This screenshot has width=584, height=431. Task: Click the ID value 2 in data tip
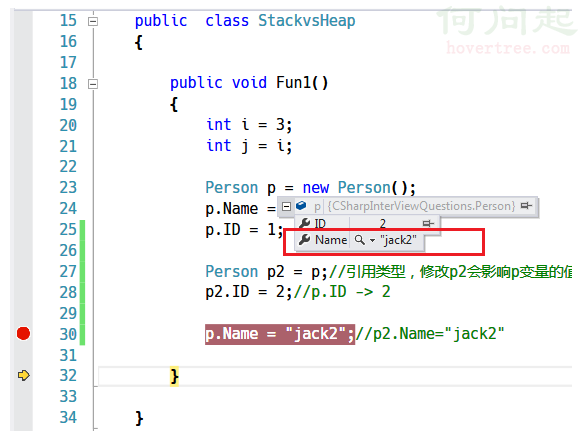[383, 224]
